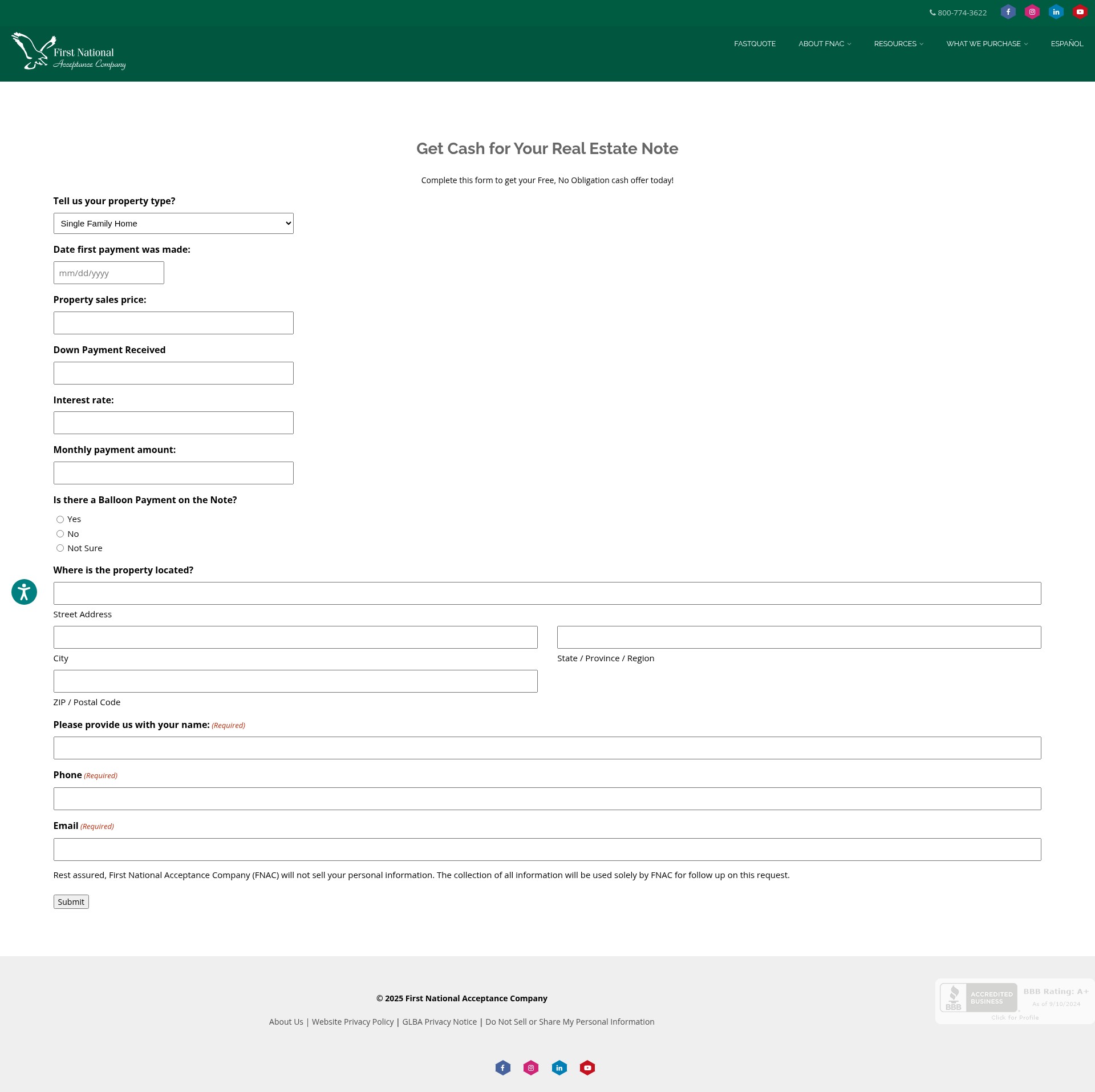Focus the Phone input field

pyautogui.click(x=547, y=799)
